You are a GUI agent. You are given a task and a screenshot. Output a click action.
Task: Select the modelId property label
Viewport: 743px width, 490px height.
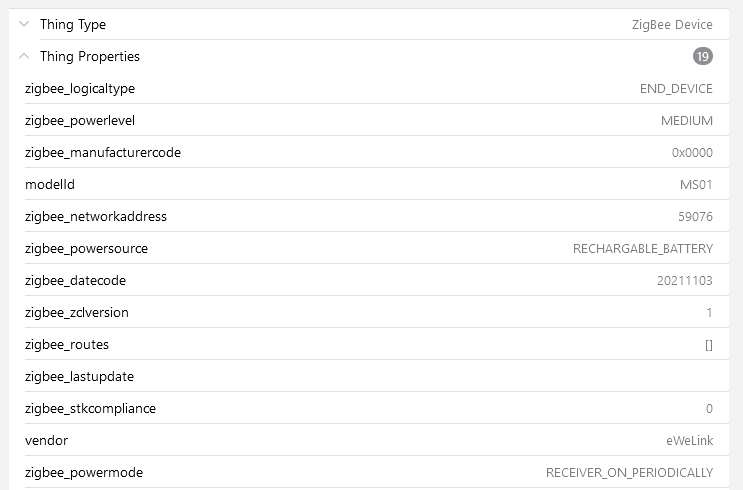pyautogui.click(x=50, y=185)
